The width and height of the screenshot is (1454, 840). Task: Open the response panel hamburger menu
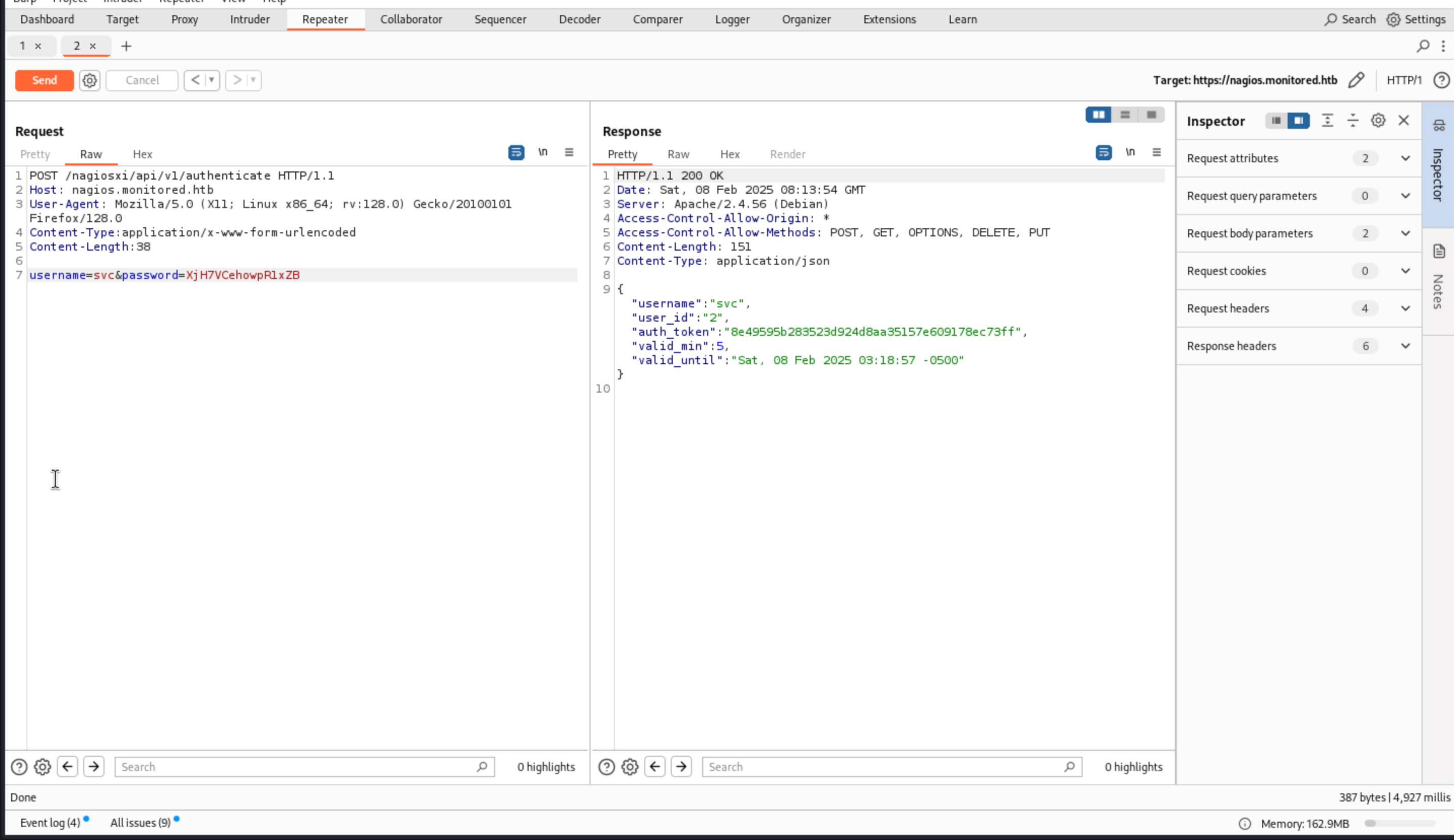coord(1156,152)
